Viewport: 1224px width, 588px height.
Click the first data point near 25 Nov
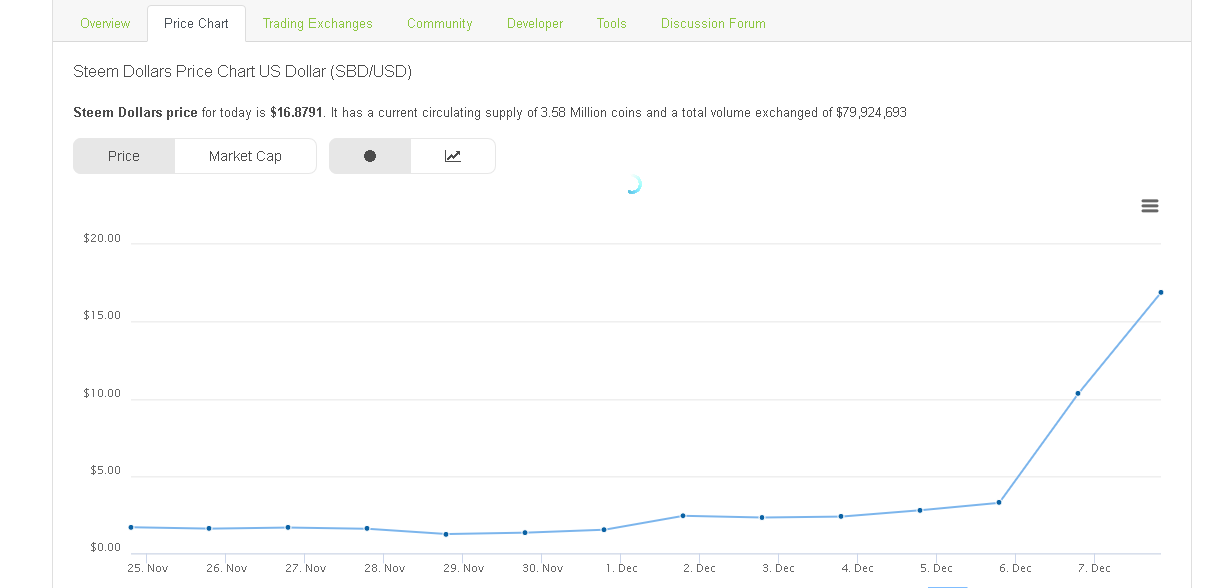pyautogui.click(x=131, y=527)
